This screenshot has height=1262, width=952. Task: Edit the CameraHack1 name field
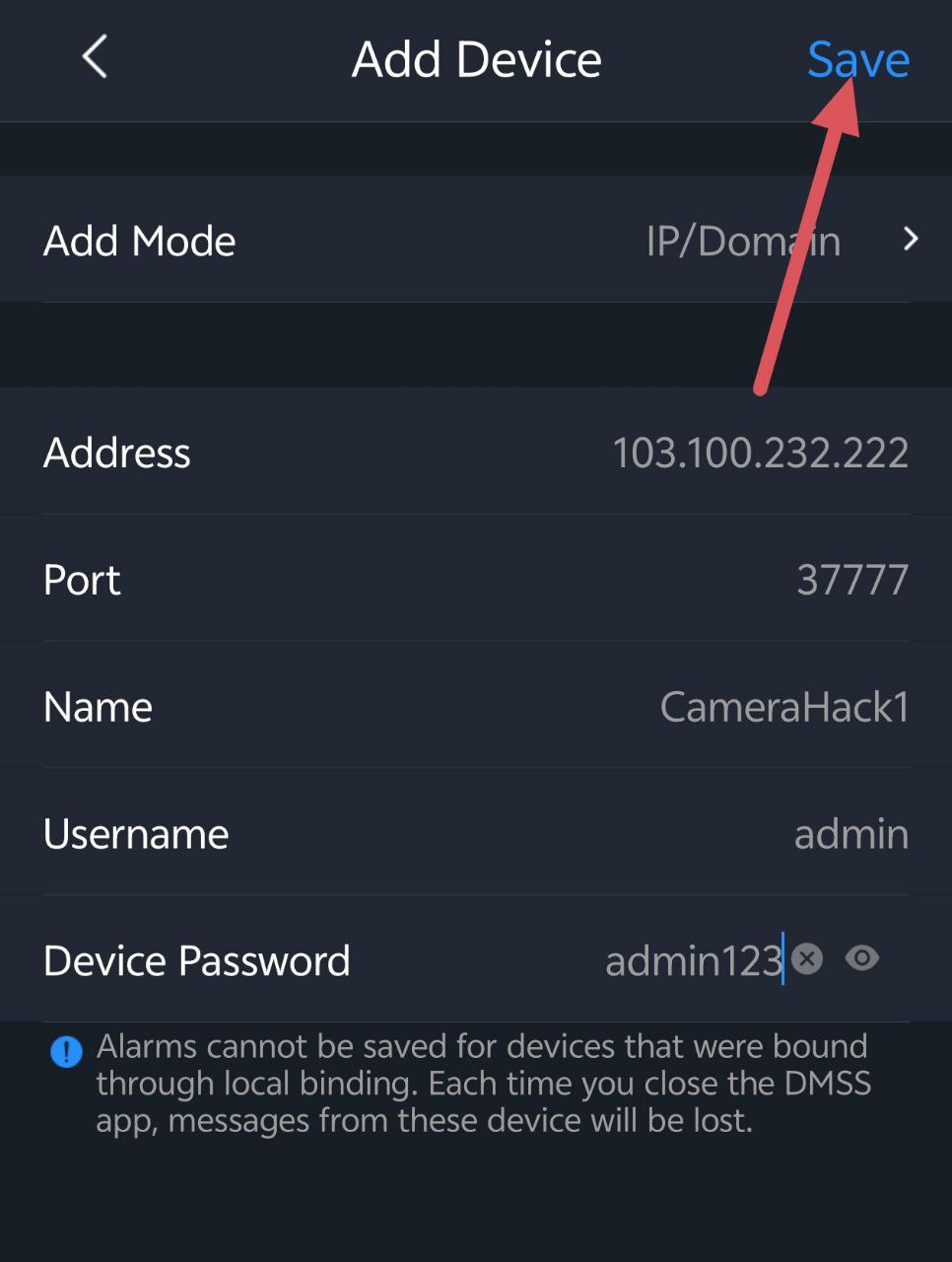click(x=783, y=707)
